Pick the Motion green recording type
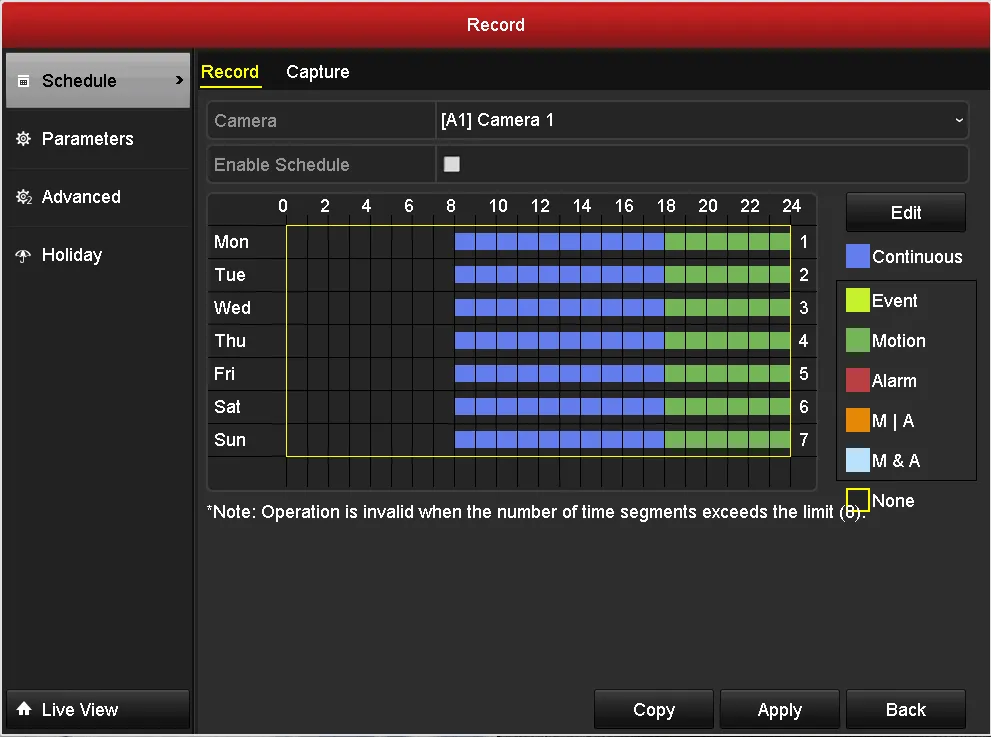The image size is (991, 737). pyautogui.click(x=858, y=341)
